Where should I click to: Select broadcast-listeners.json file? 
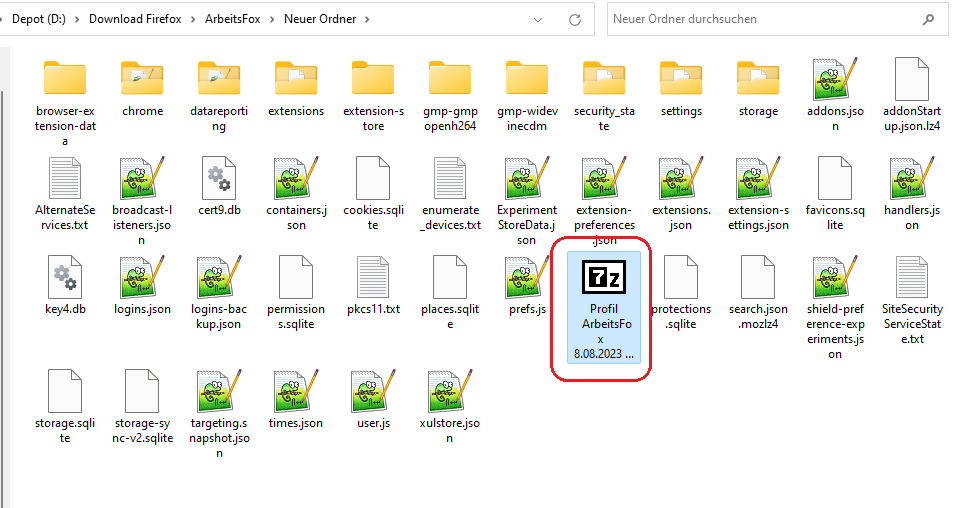(x=142, y=201)
